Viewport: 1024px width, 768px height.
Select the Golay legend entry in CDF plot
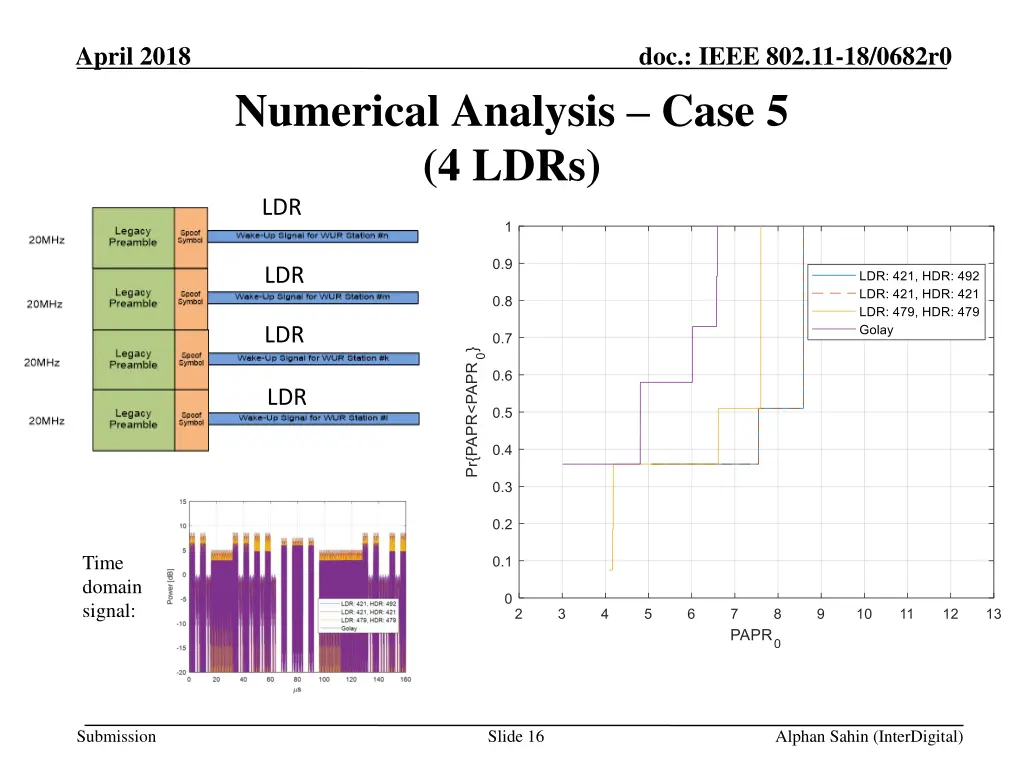876,330
